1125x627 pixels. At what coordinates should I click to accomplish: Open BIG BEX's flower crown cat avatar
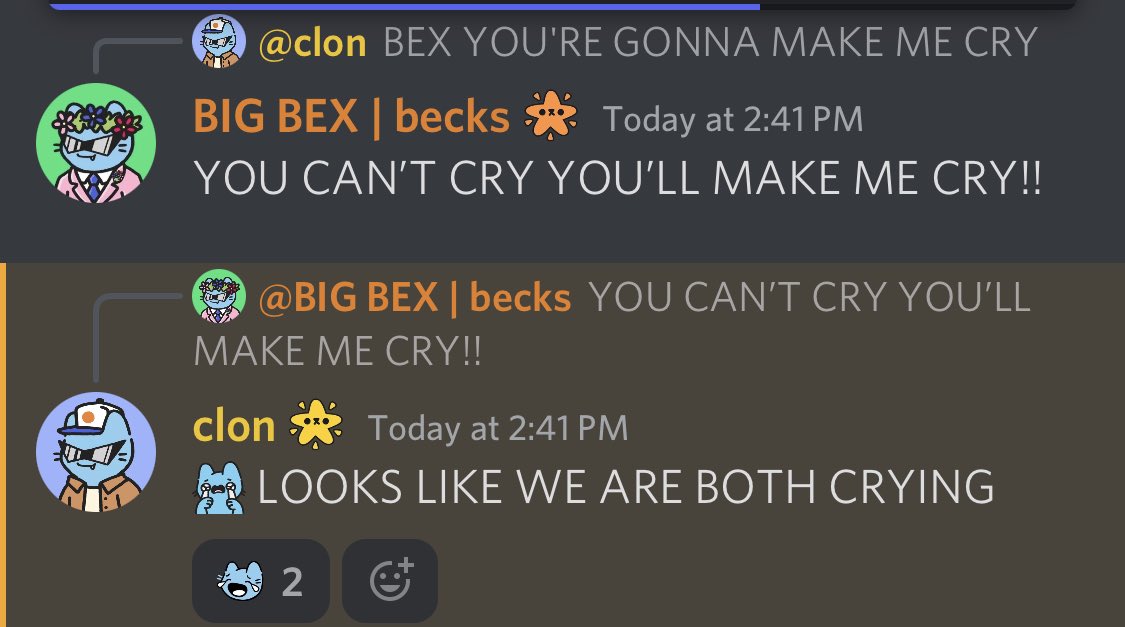point(96,143)
